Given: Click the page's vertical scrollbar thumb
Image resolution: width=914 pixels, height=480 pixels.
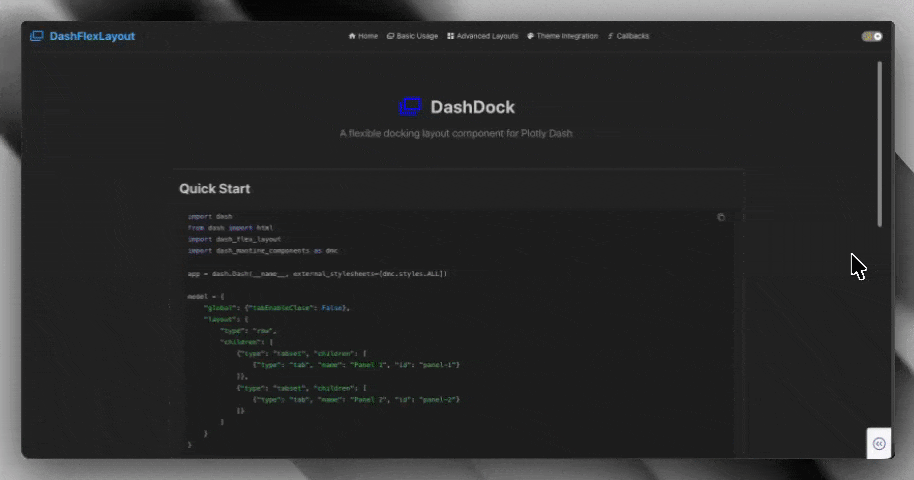Looking at the screenshot, I should (x=880, y=140).
